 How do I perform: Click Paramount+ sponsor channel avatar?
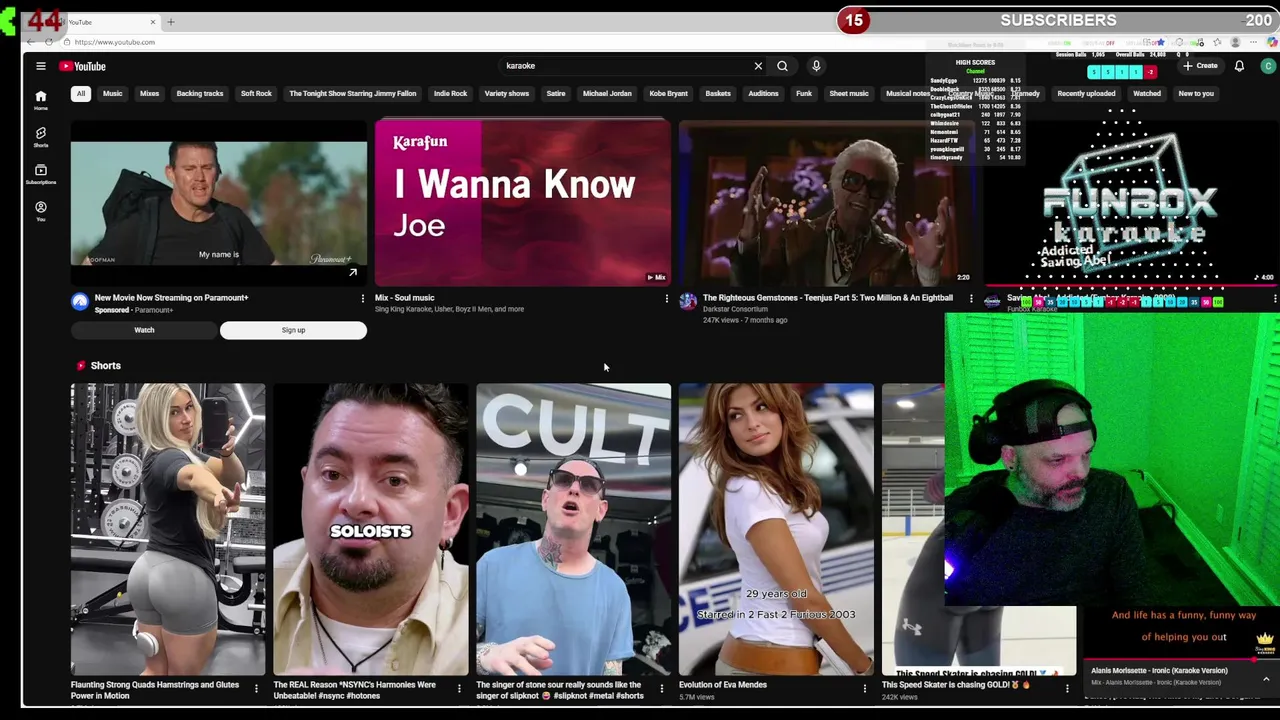click(80, 302)
